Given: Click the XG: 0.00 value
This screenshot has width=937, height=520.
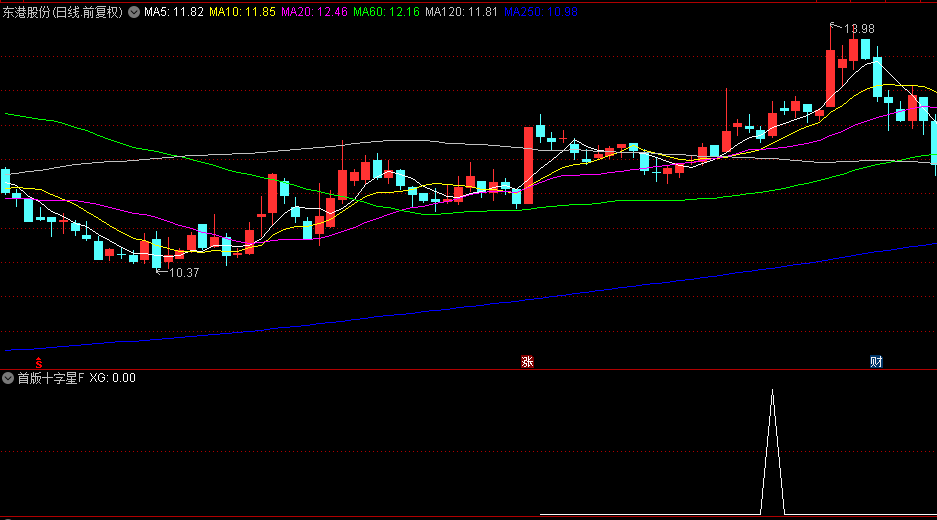Looking at the screenshot, I should coord(112,378).
